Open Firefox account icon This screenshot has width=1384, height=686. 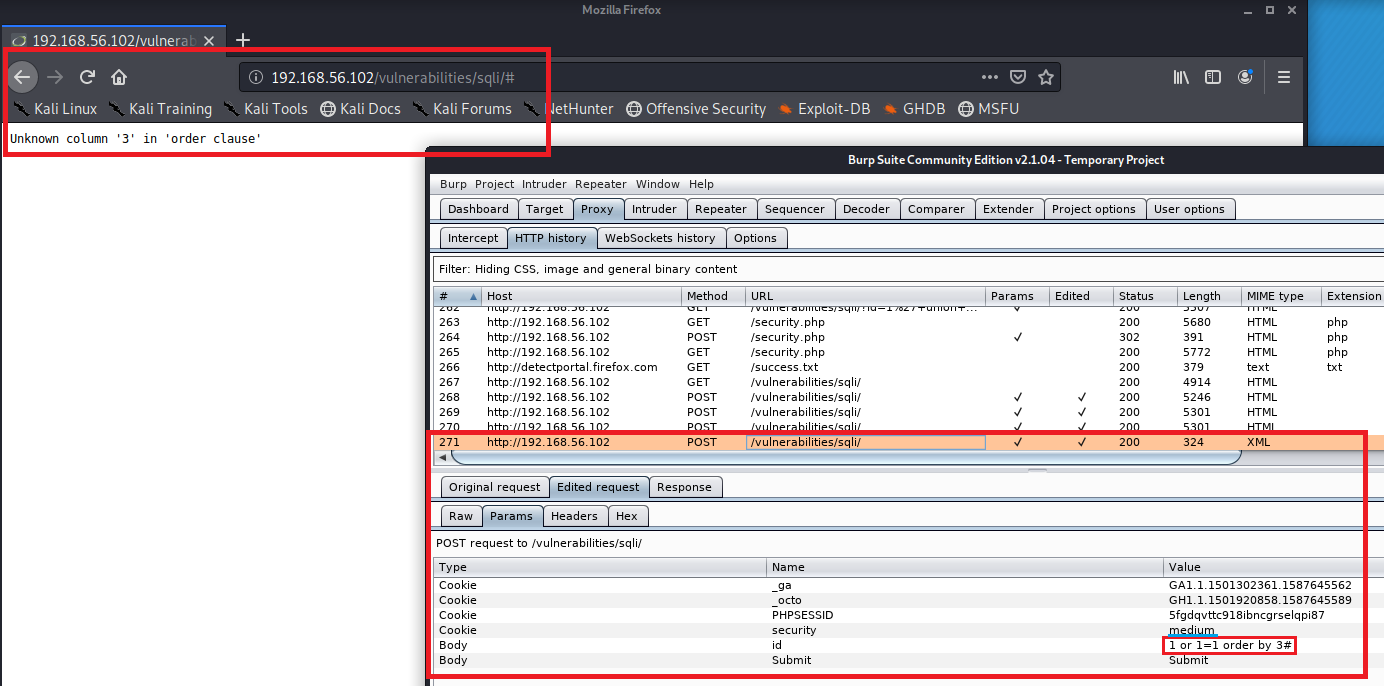tap(1245, 77)
